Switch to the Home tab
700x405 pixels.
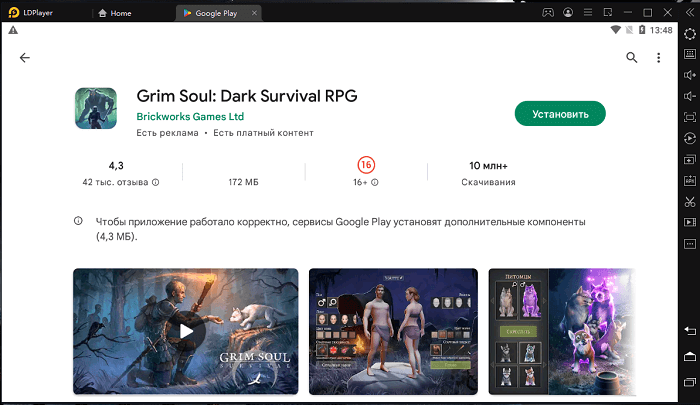click(x=115, y=13)
